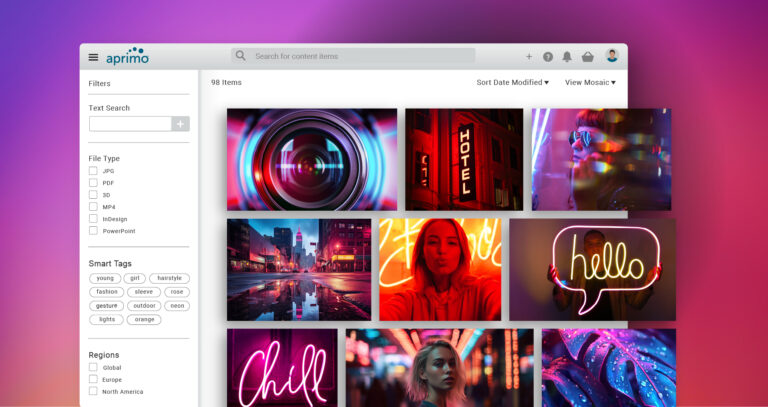Open the help question mark icon
This screenshot has width=768, height=407.
point(548,57)
